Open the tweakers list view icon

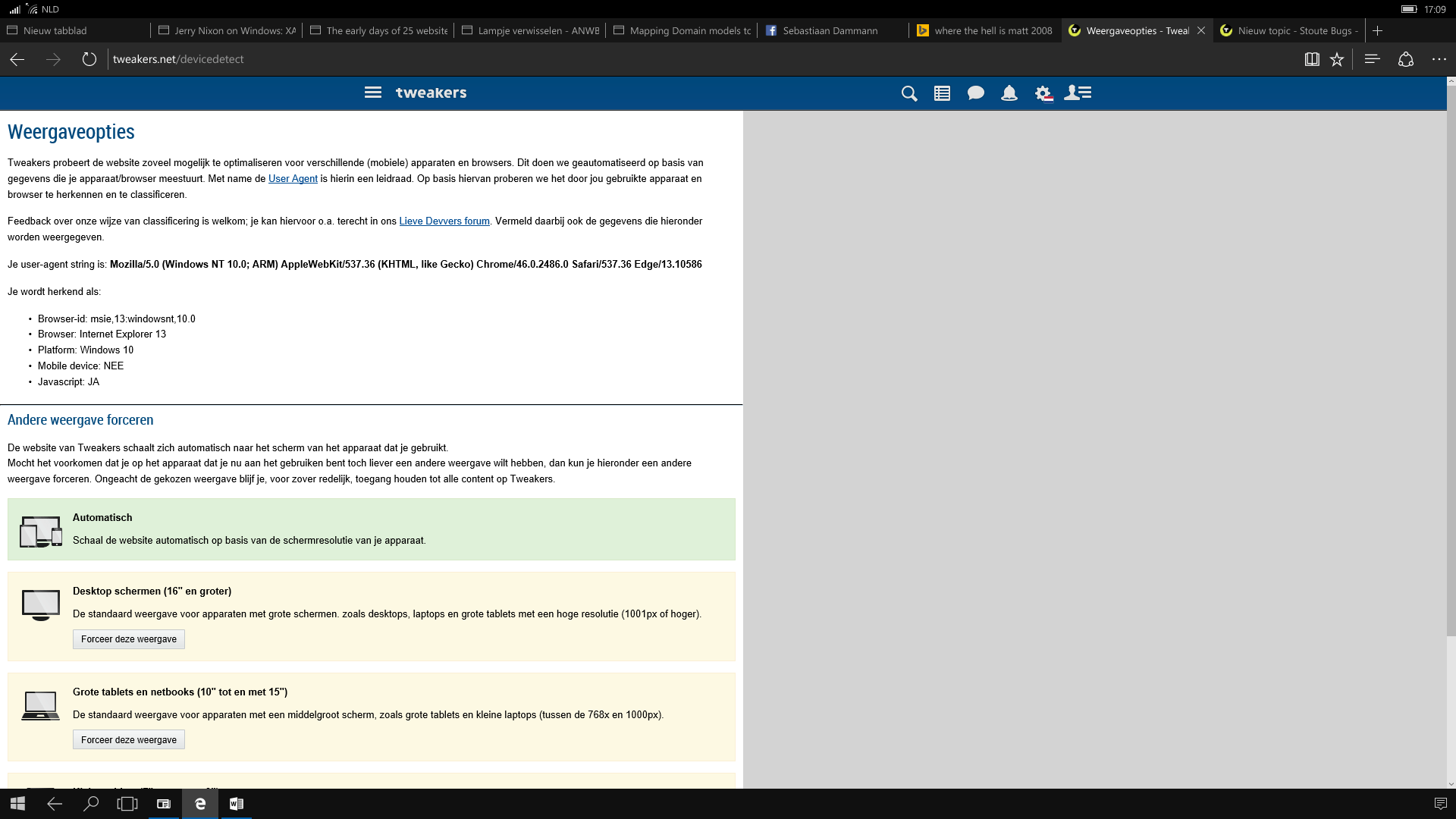point(942,93)
